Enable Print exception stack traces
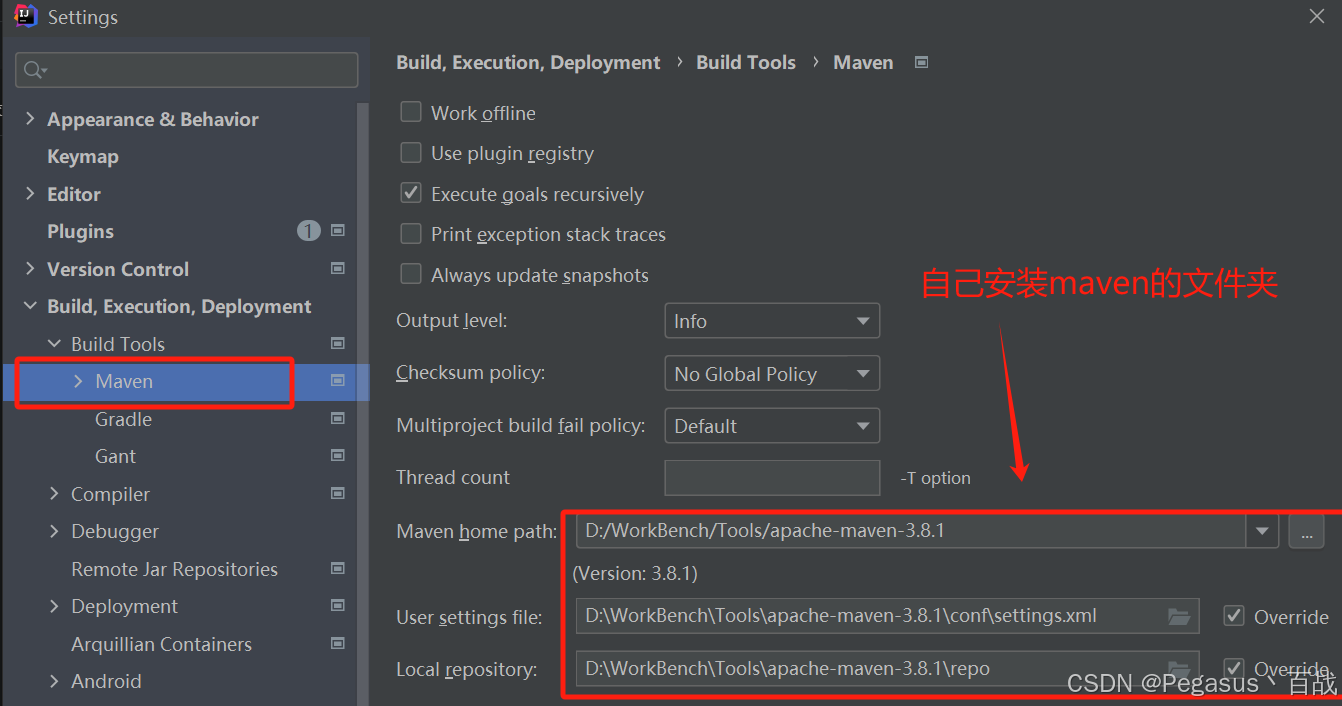The width and height of the screenshot is (1342, 706). coord(410,233)
